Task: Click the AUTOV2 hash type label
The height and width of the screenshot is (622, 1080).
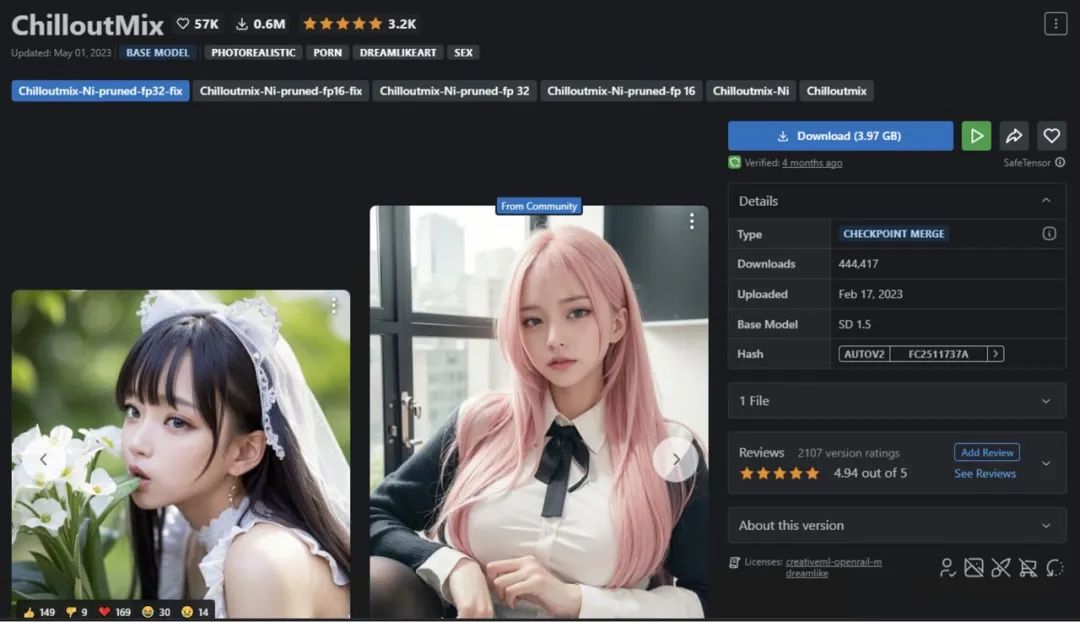Action: point(864,354)
